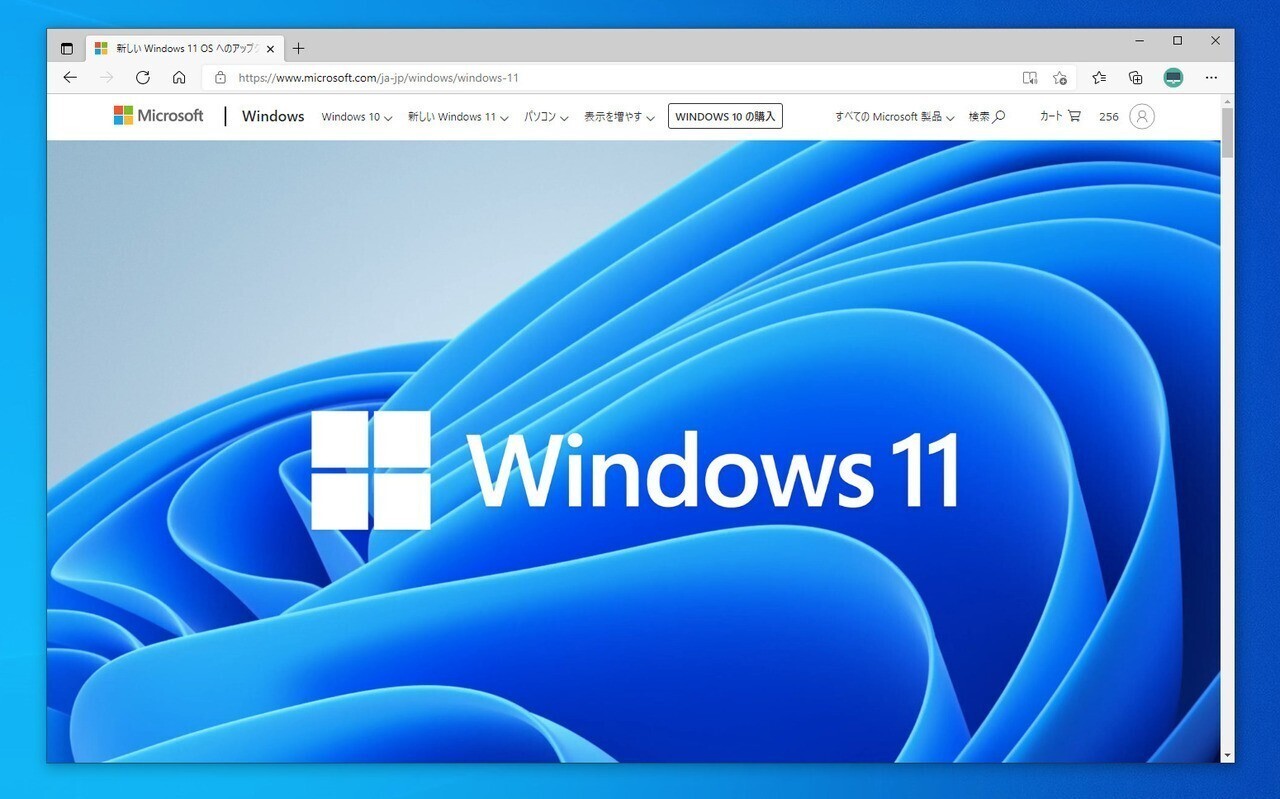Expand the すべての Microsoft 製品 menu

(x=895, y=117)
